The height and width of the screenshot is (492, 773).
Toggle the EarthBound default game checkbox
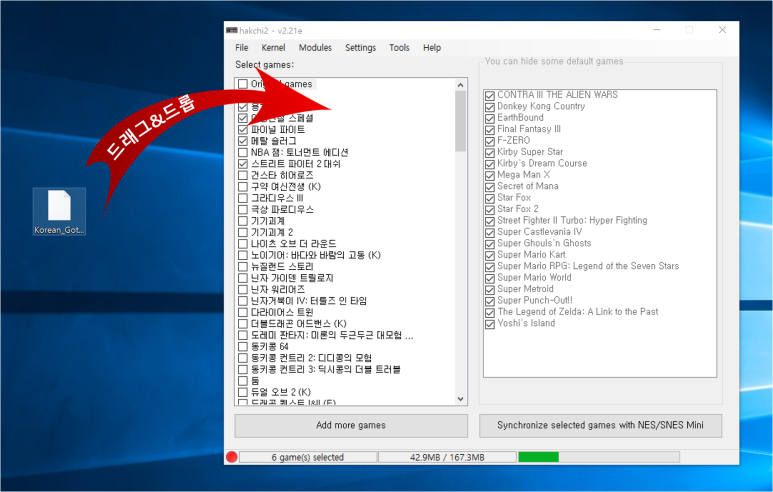coord(490,118)
